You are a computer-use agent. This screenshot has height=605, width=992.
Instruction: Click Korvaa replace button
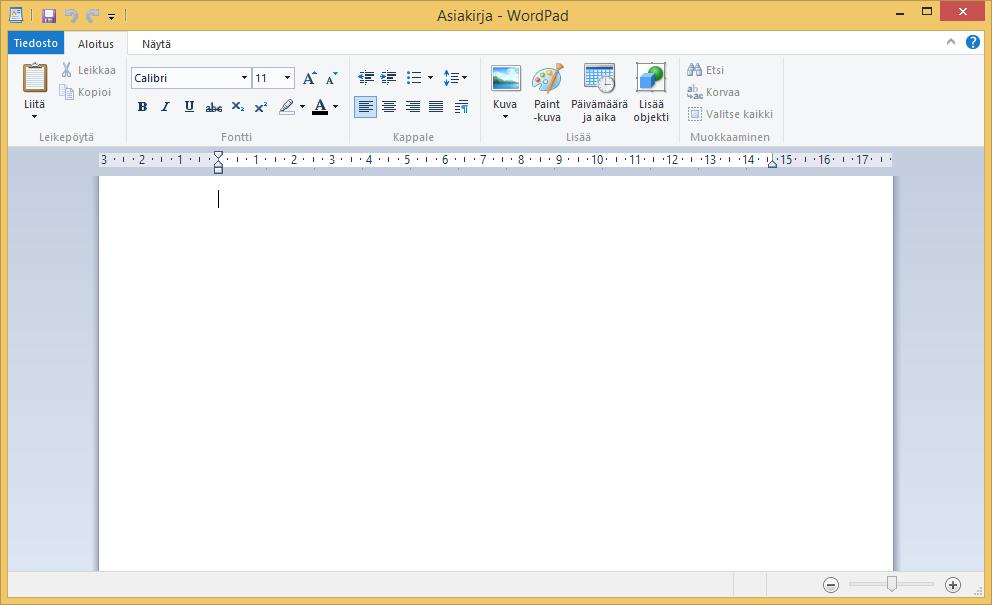click(713, 92)
